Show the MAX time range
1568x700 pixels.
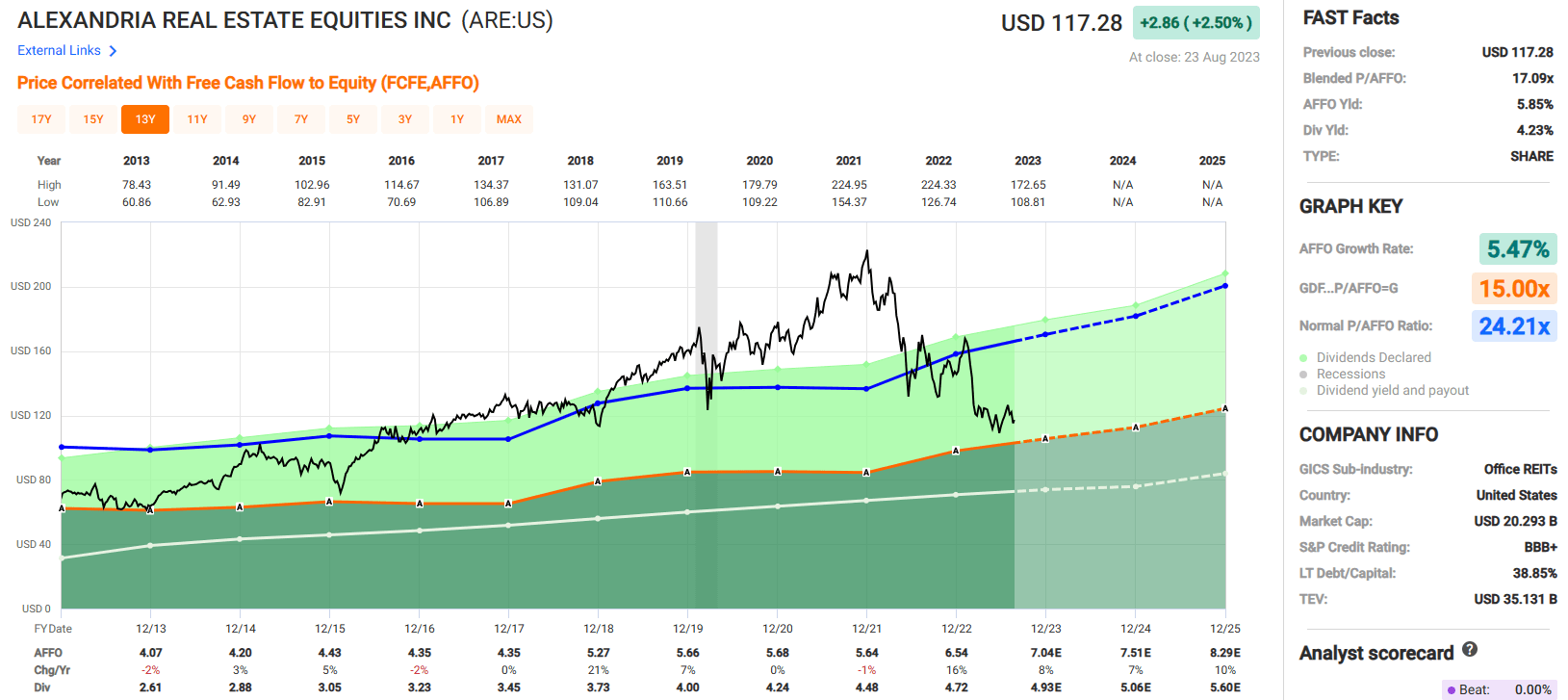509,119
